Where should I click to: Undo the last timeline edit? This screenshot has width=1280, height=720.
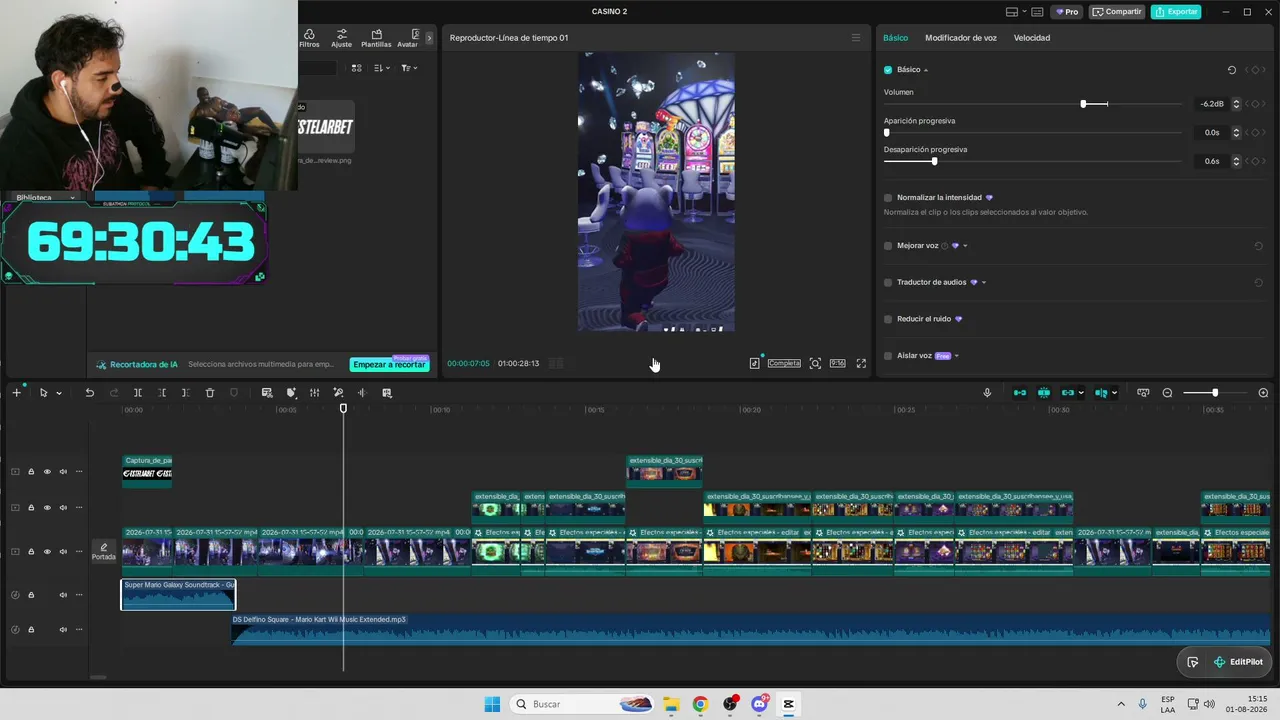pyautogui.click(x=89, y=393)
